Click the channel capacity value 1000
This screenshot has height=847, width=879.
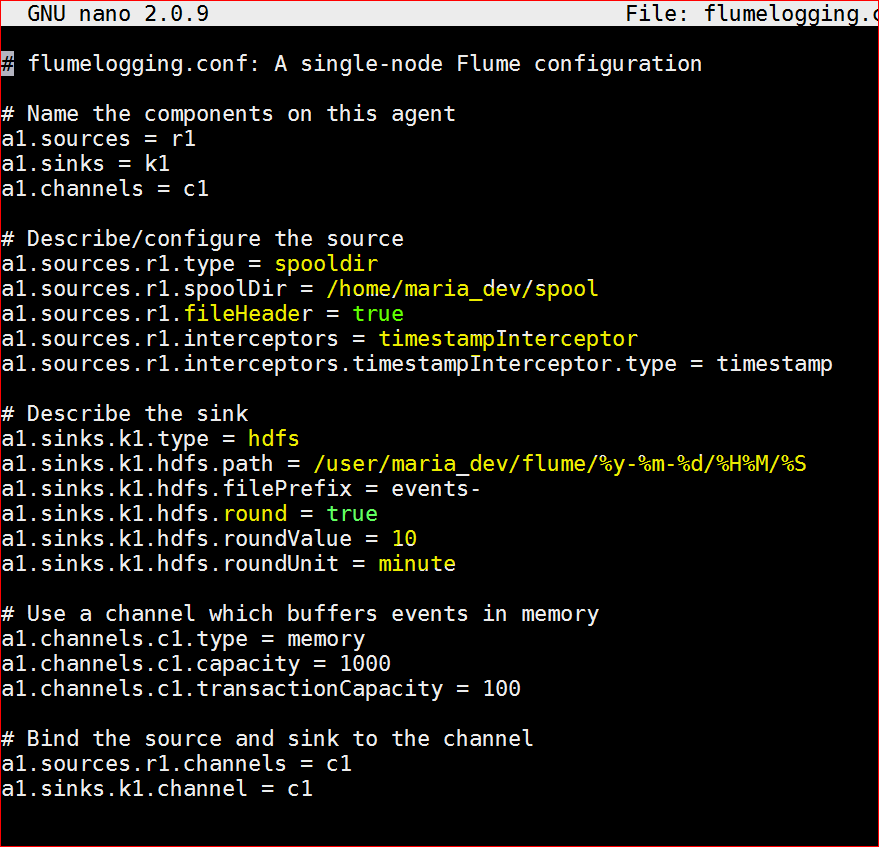pos(365,664)
